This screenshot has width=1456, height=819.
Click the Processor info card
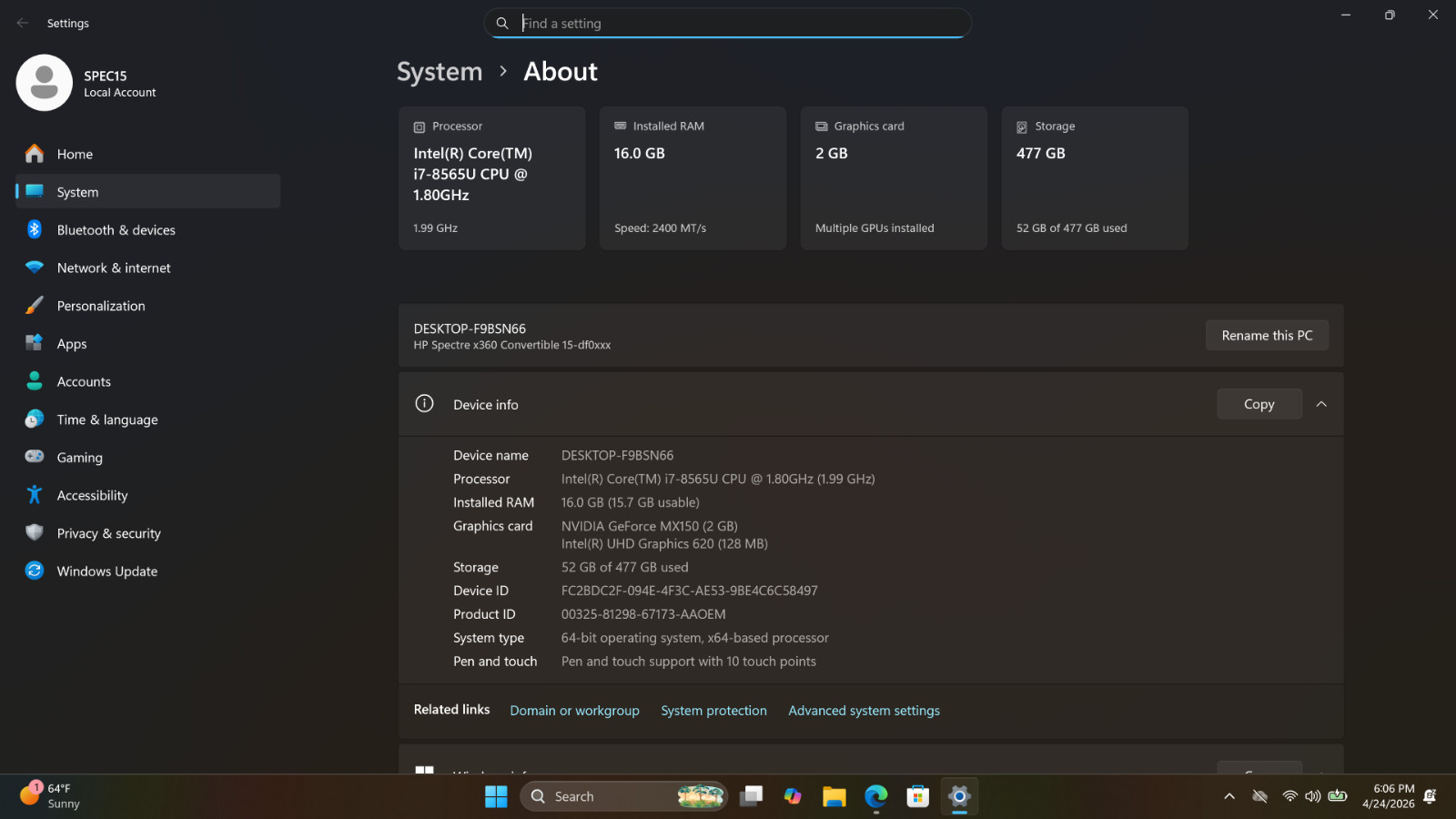[x=491, y=178]
